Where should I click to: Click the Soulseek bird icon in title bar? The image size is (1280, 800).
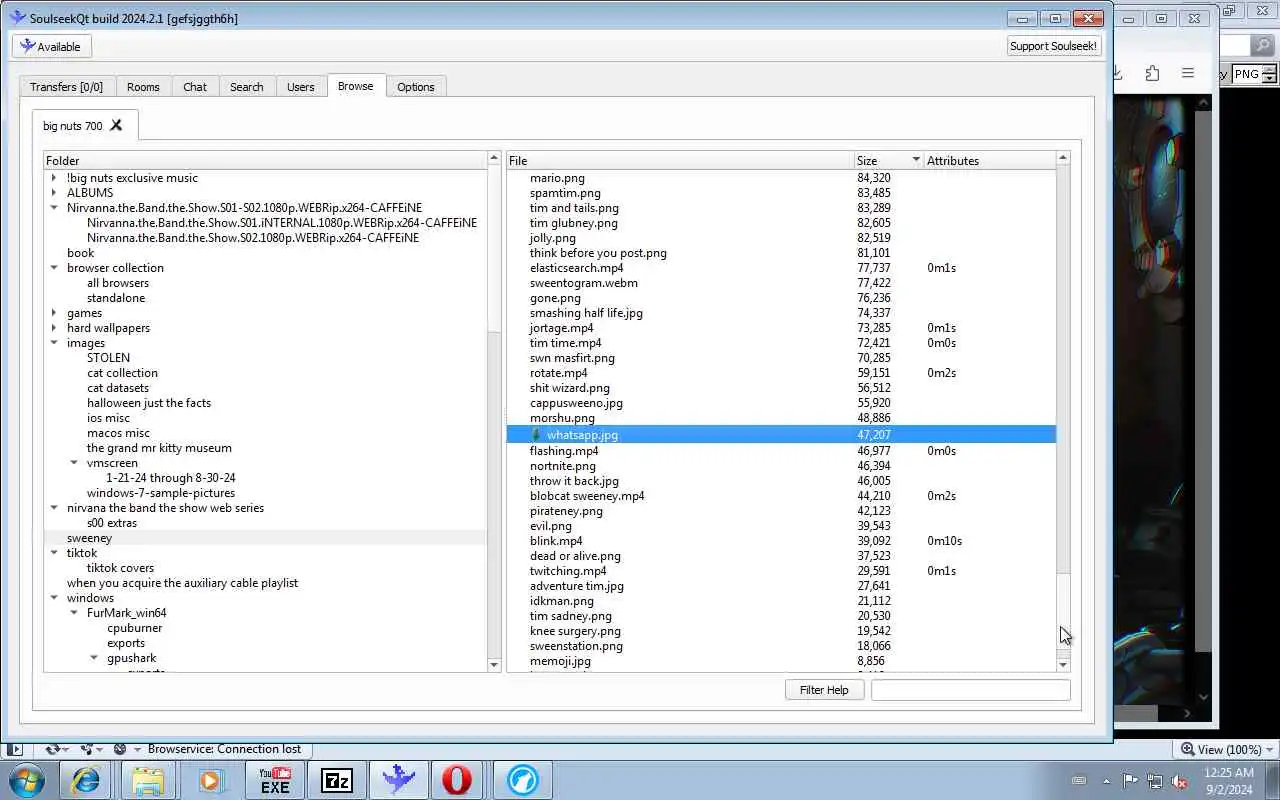click(x=17, y=17)
